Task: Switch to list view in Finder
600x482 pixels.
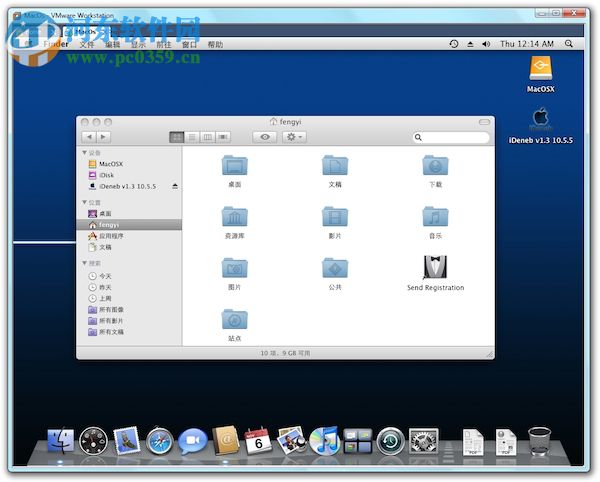Action: coord(192,136)
